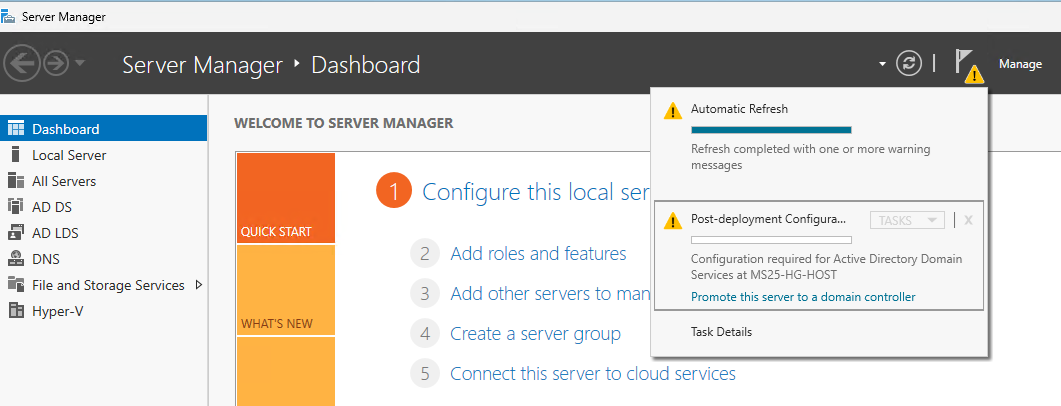Click Refresh completed warning message text

pos(811,157)
